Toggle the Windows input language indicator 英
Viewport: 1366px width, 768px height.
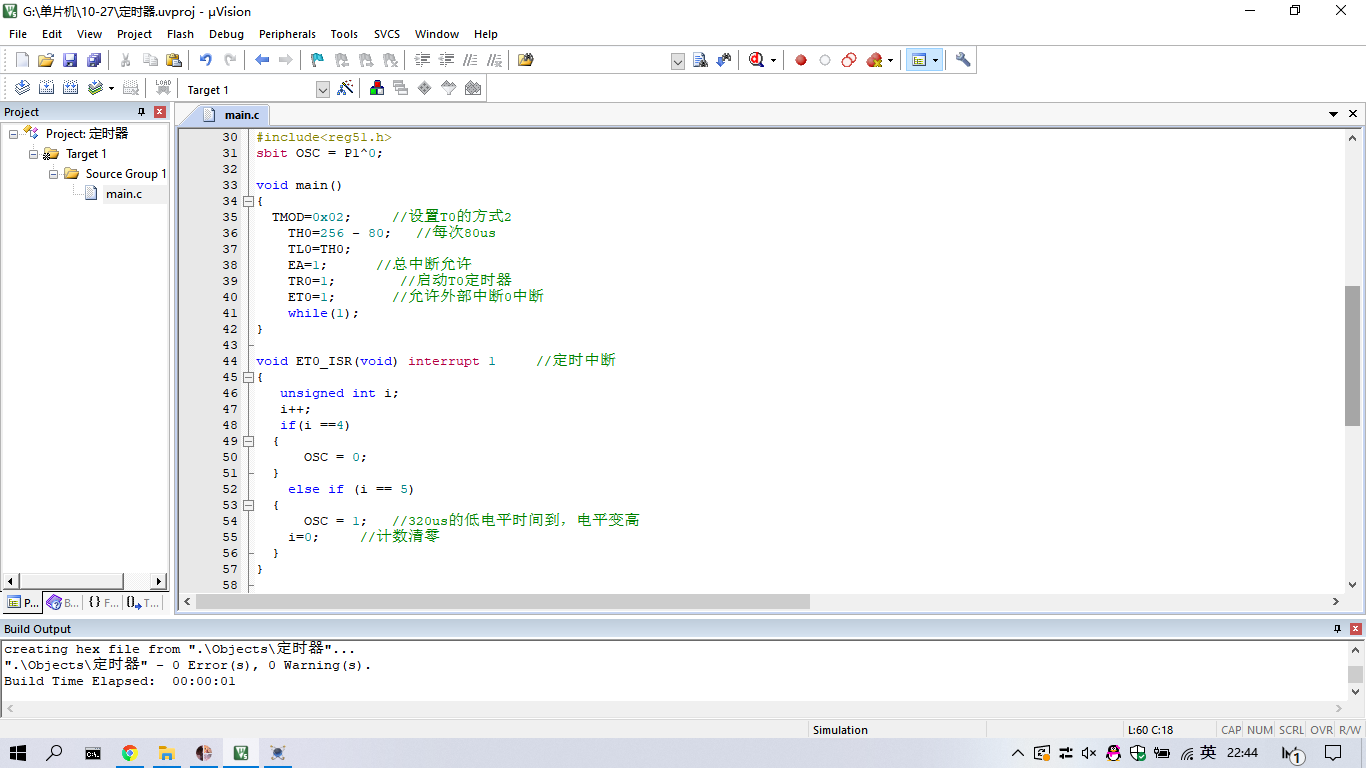point(1208,753)
